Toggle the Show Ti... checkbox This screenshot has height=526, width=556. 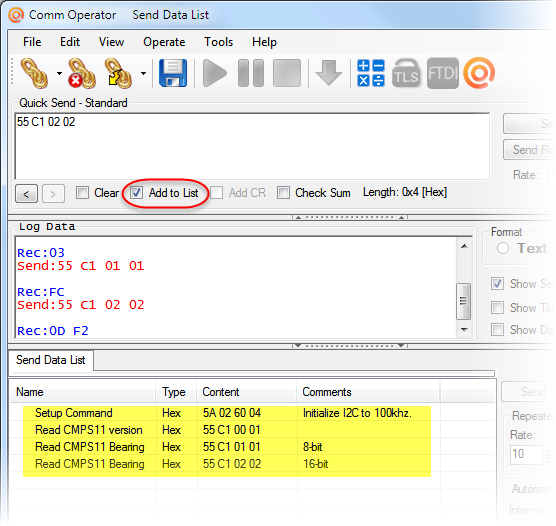click(497, 308)
